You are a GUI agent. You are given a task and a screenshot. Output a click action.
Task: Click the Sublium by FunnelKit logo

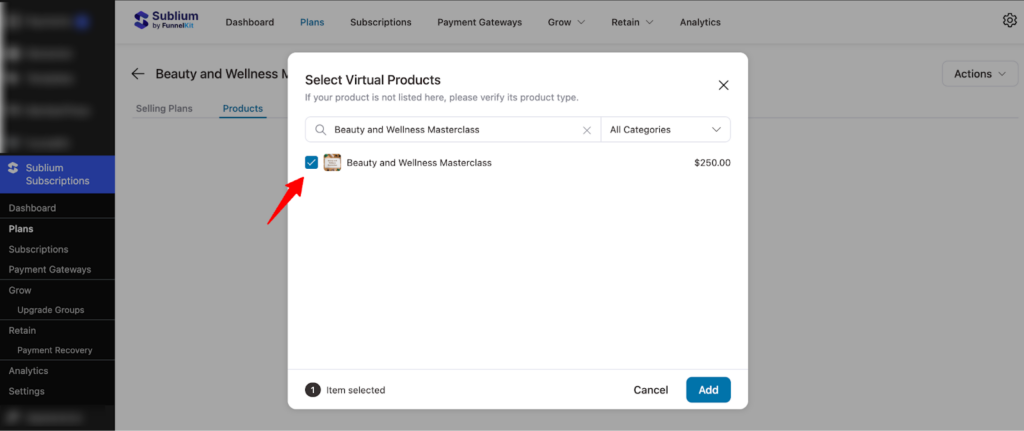(x=166, y=21)
